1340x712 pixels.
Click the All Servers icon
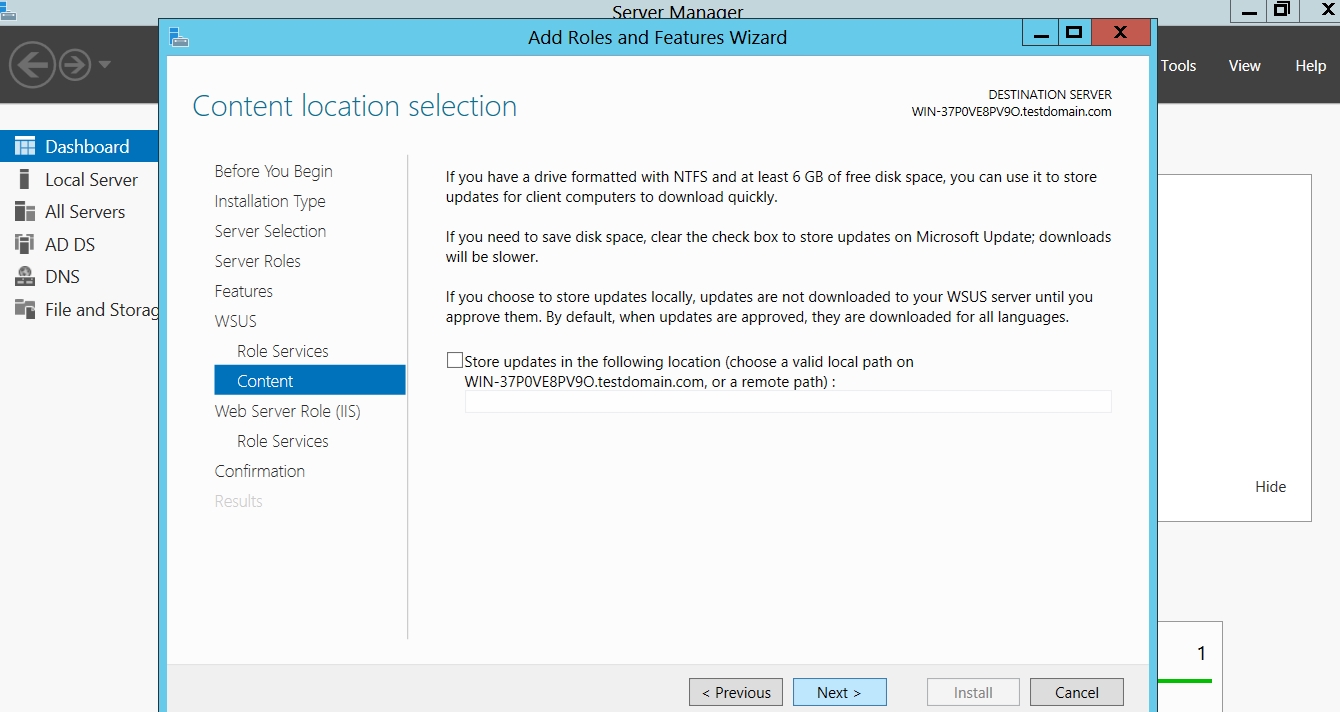pos(25,212)
